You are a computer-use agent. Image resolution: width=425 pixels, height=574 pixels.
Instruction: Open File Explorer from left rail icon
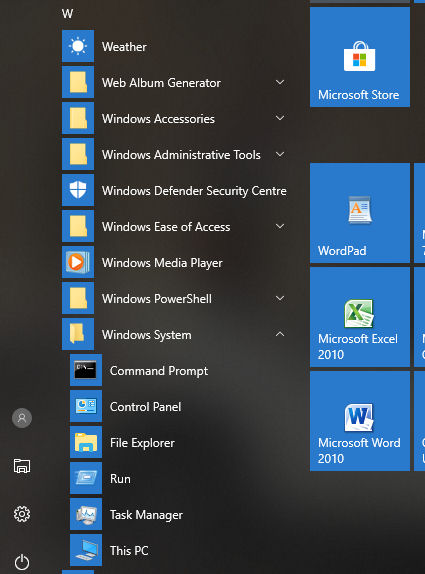click(22, 466)
